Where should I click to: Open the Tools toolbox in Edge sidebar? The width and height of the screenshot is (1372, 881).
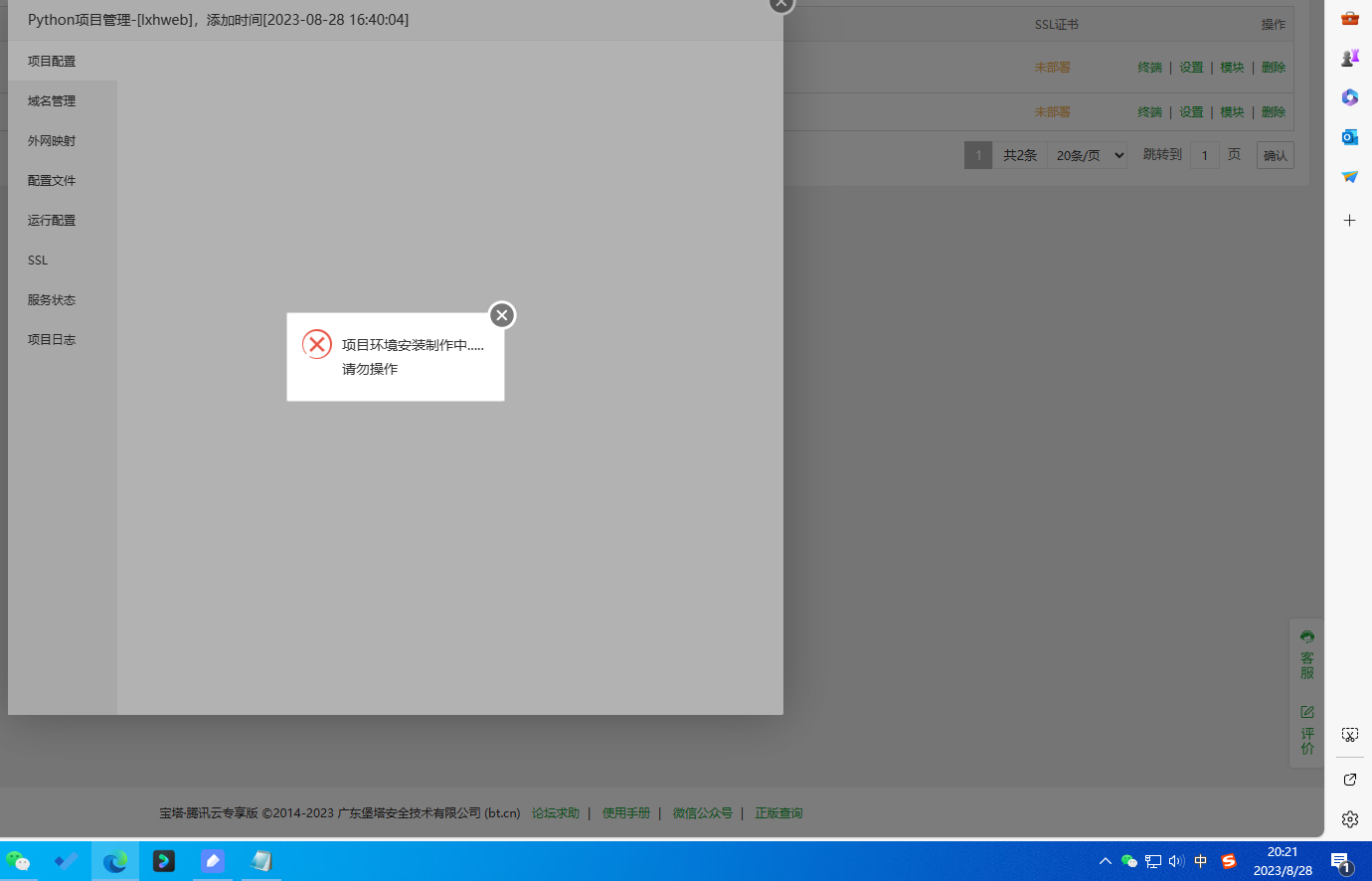pos(1349,18)
